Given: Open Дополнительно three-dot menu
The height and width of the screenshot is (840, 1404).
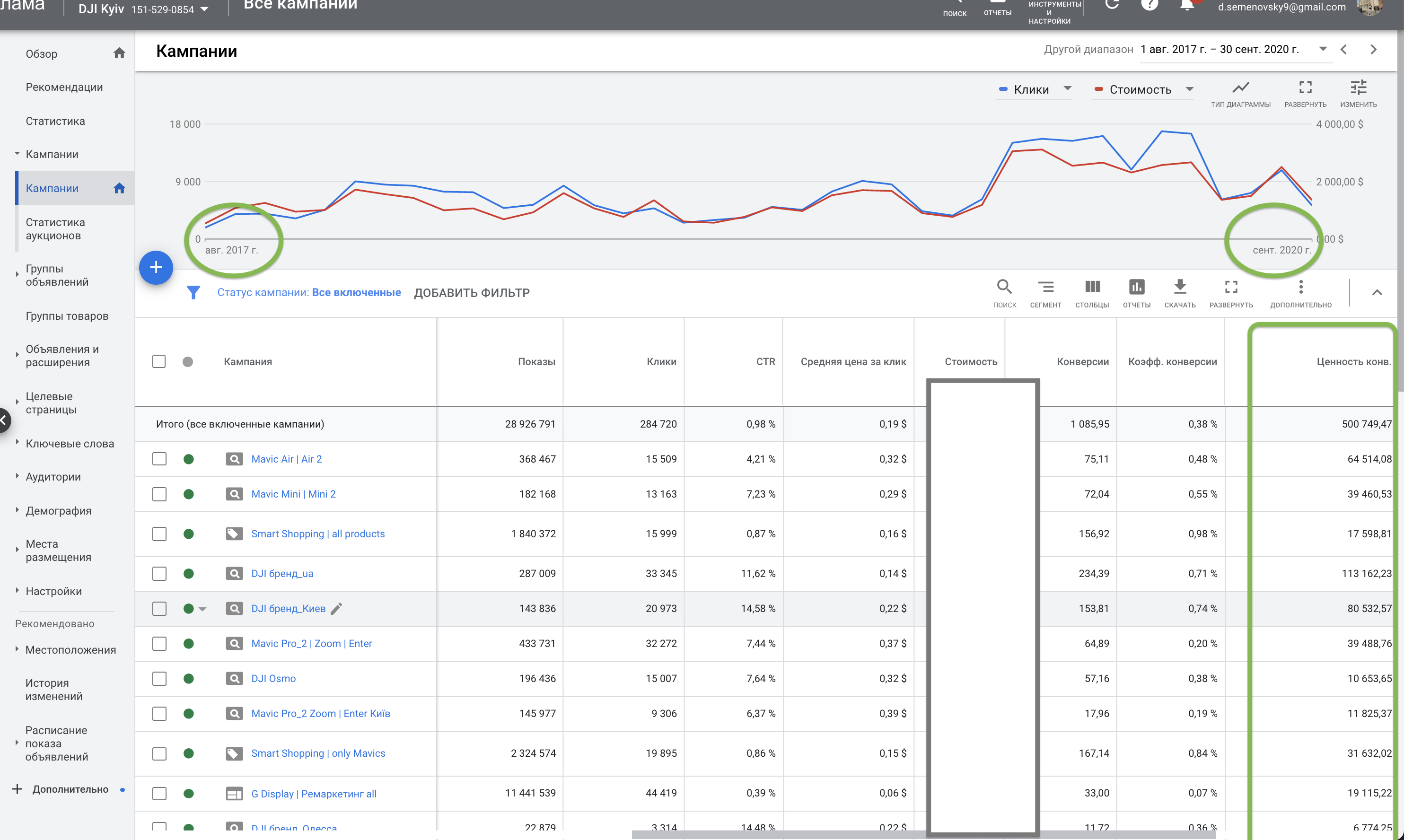Looking at the screenshot, I should 1300,287.
